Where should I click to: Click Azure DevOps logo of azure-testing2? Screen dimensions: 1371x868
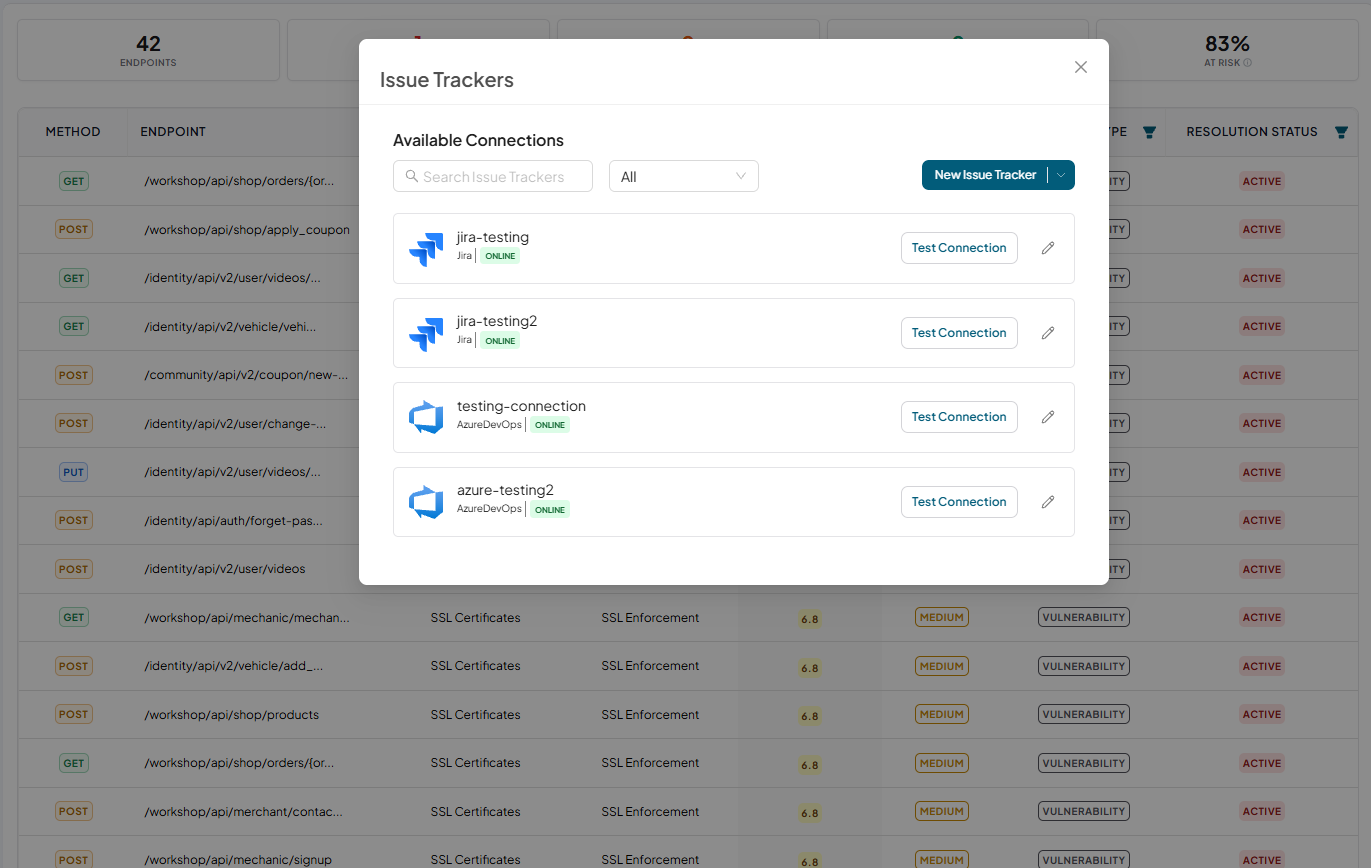pyautogui.click(x=426, y=502)
